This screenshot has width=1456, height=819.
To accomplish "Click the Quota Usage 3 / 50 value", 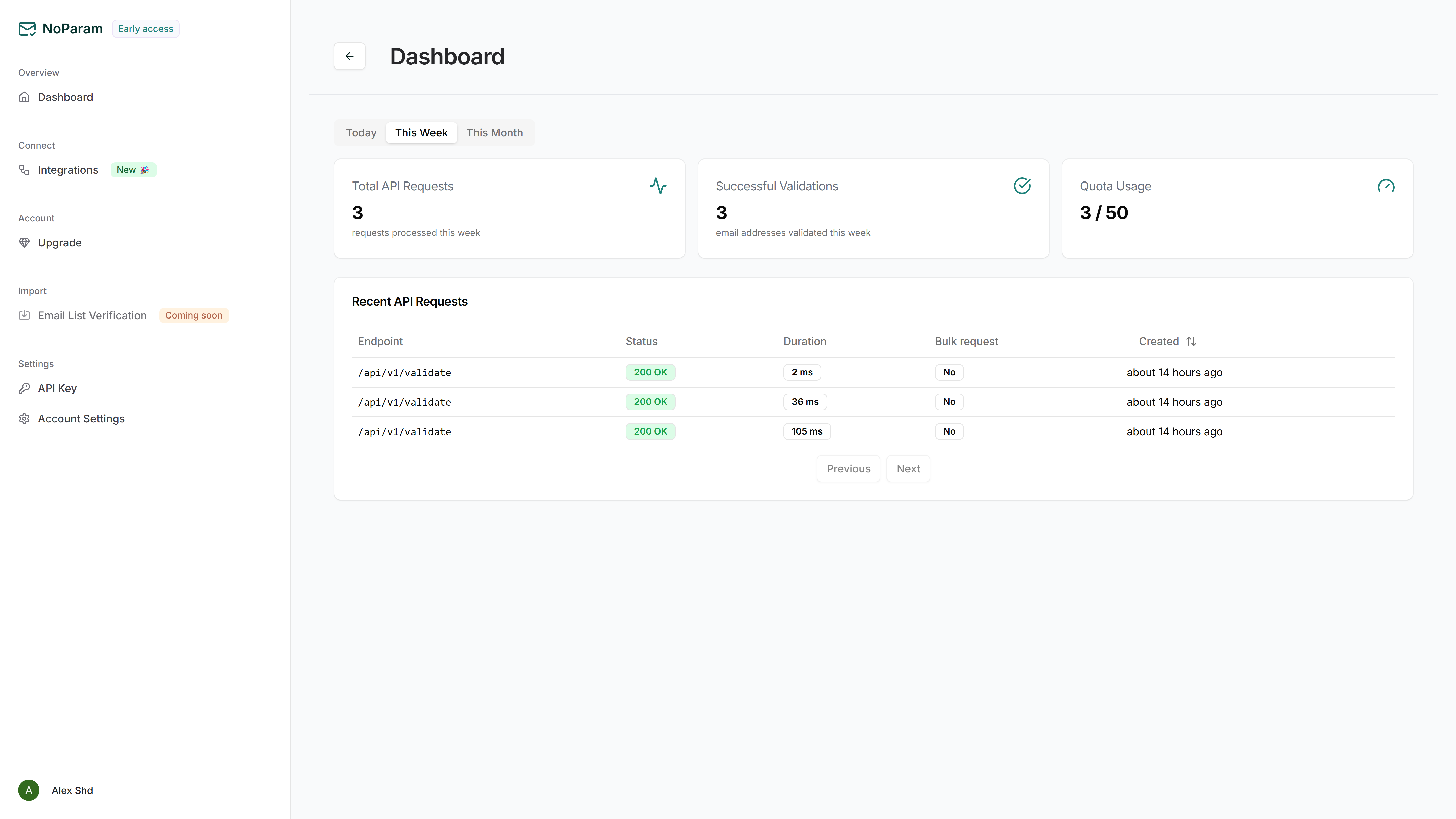I will [1104, 213].
